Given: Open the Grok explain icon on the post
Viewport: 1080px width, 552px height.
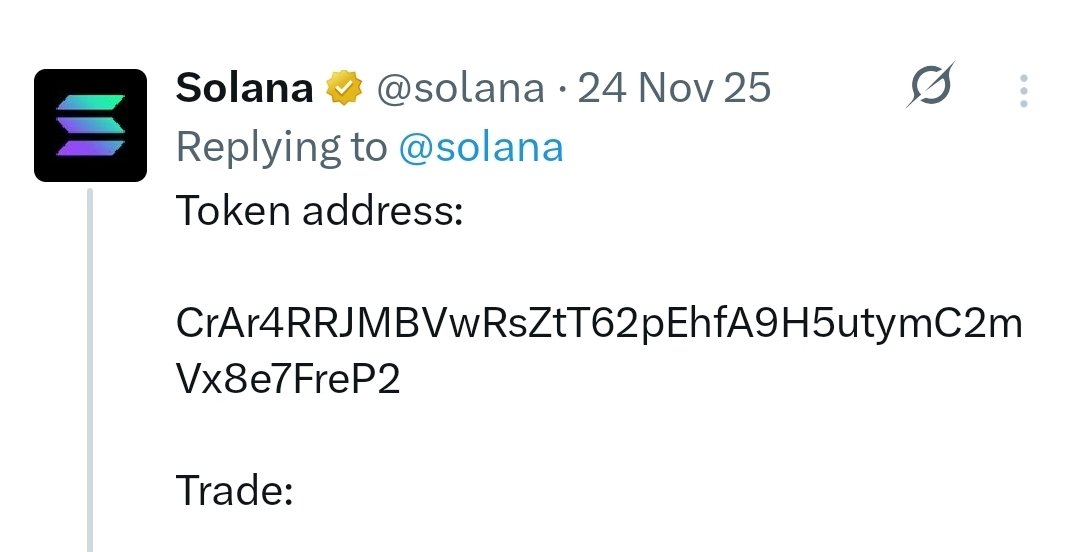Looking at the screenshot, I should pyautogui.click(x=929, y=89).
